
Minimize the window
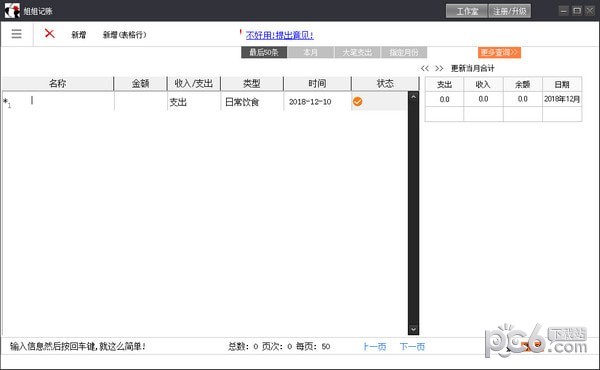pyautogui.click(x=564, y=11)
